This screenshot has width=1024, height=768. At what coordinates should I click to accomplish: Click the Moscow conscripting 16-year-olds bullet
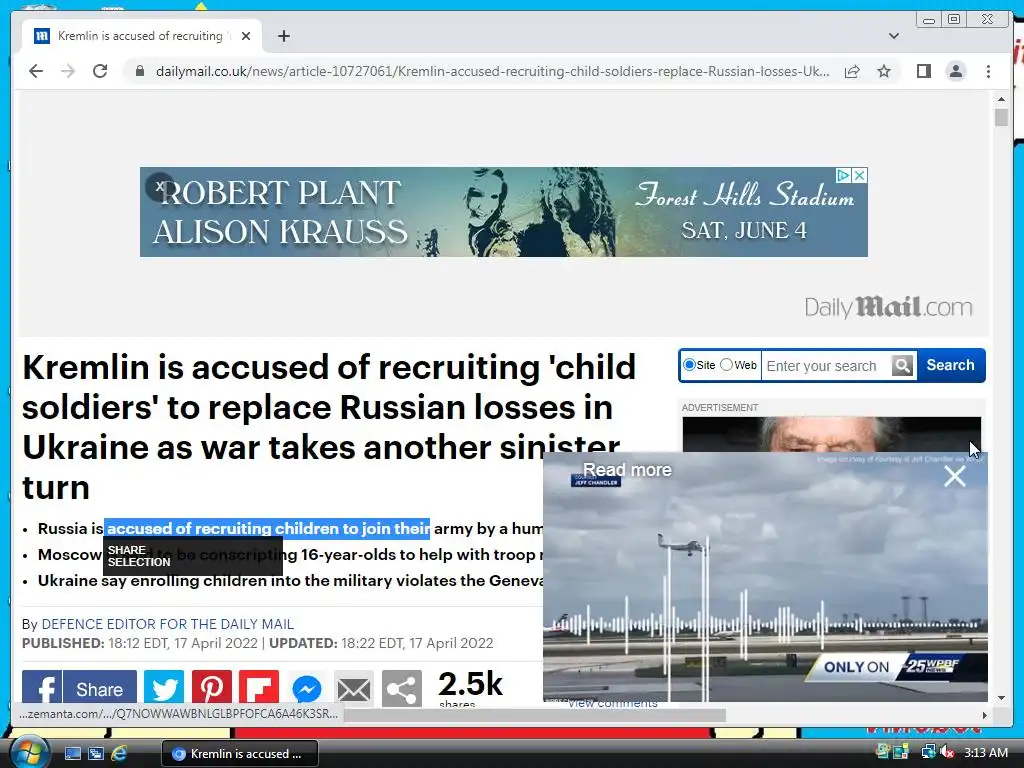(x=291, y=554)
